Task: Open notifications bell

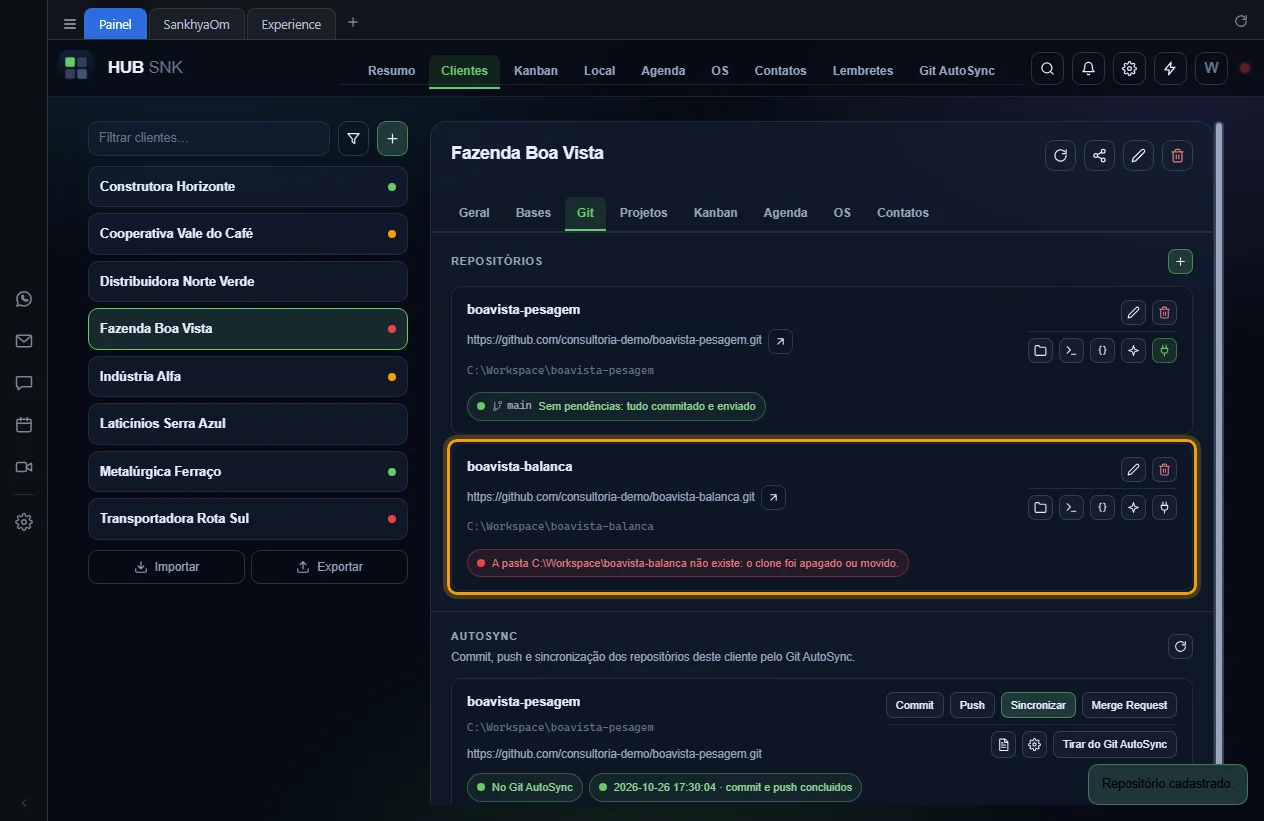Action: tap(1088, 69)
